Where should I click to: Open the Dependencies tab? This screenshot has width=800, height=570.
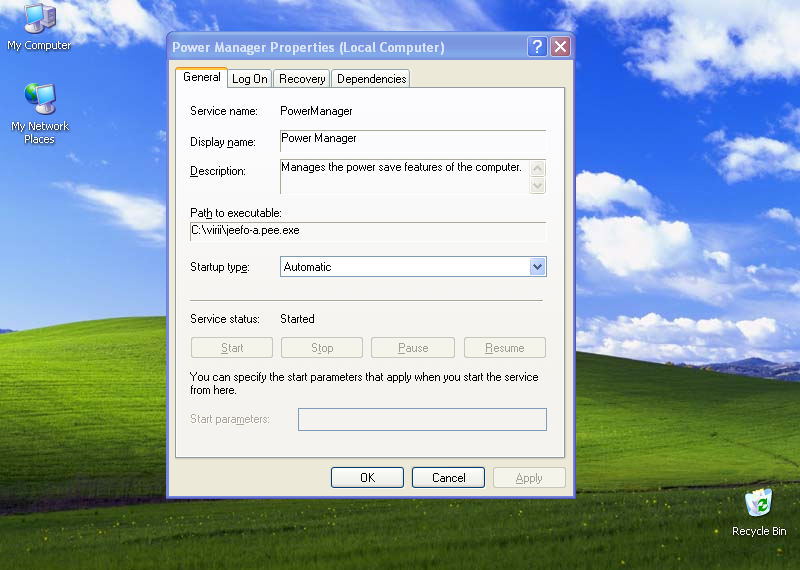[x=371, y=79]
